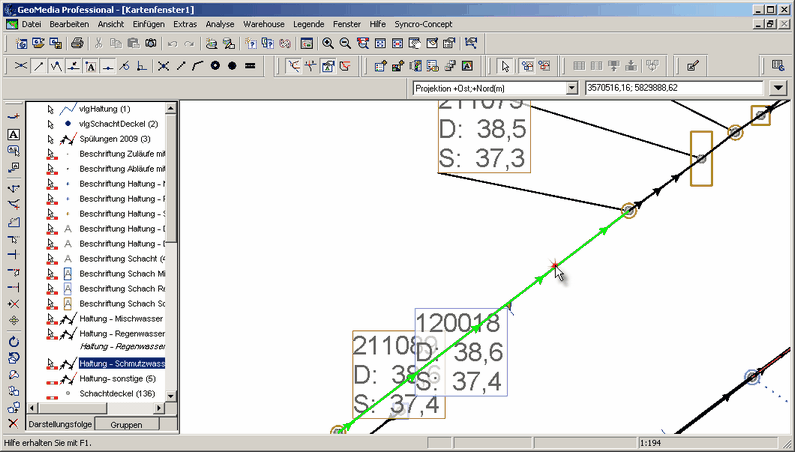Open the Analyse menu
795x452 pixels.
[220, 22]
